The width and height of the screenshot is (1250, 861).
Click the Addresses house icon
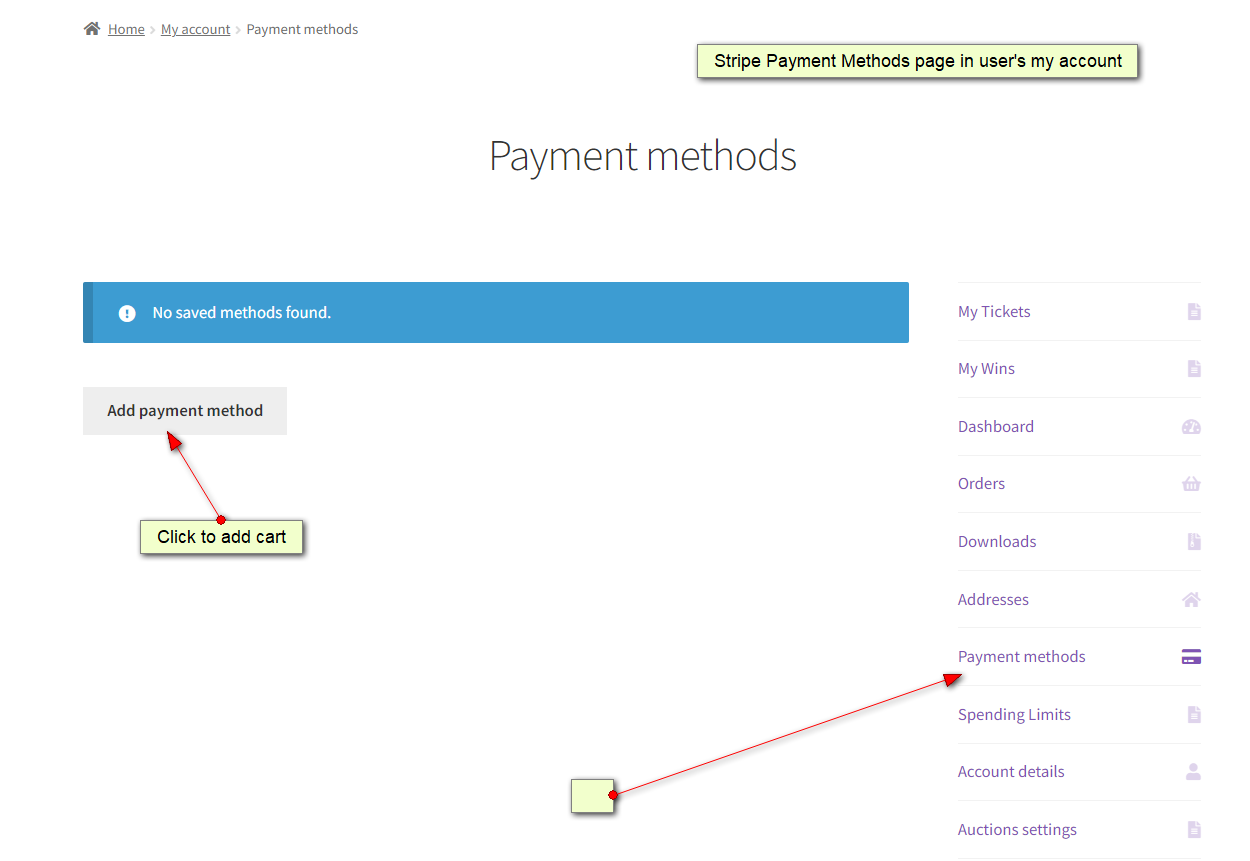[1191, 600]
